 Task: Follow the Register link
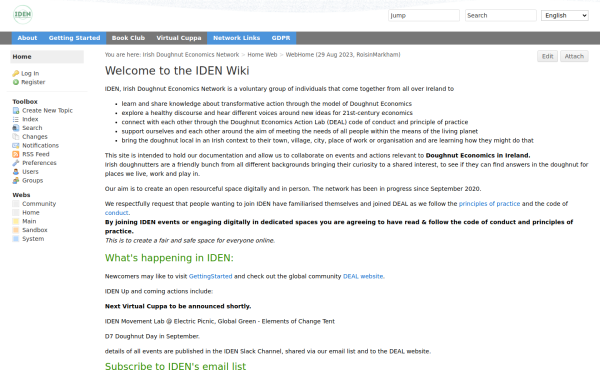[x=33, y=82]
